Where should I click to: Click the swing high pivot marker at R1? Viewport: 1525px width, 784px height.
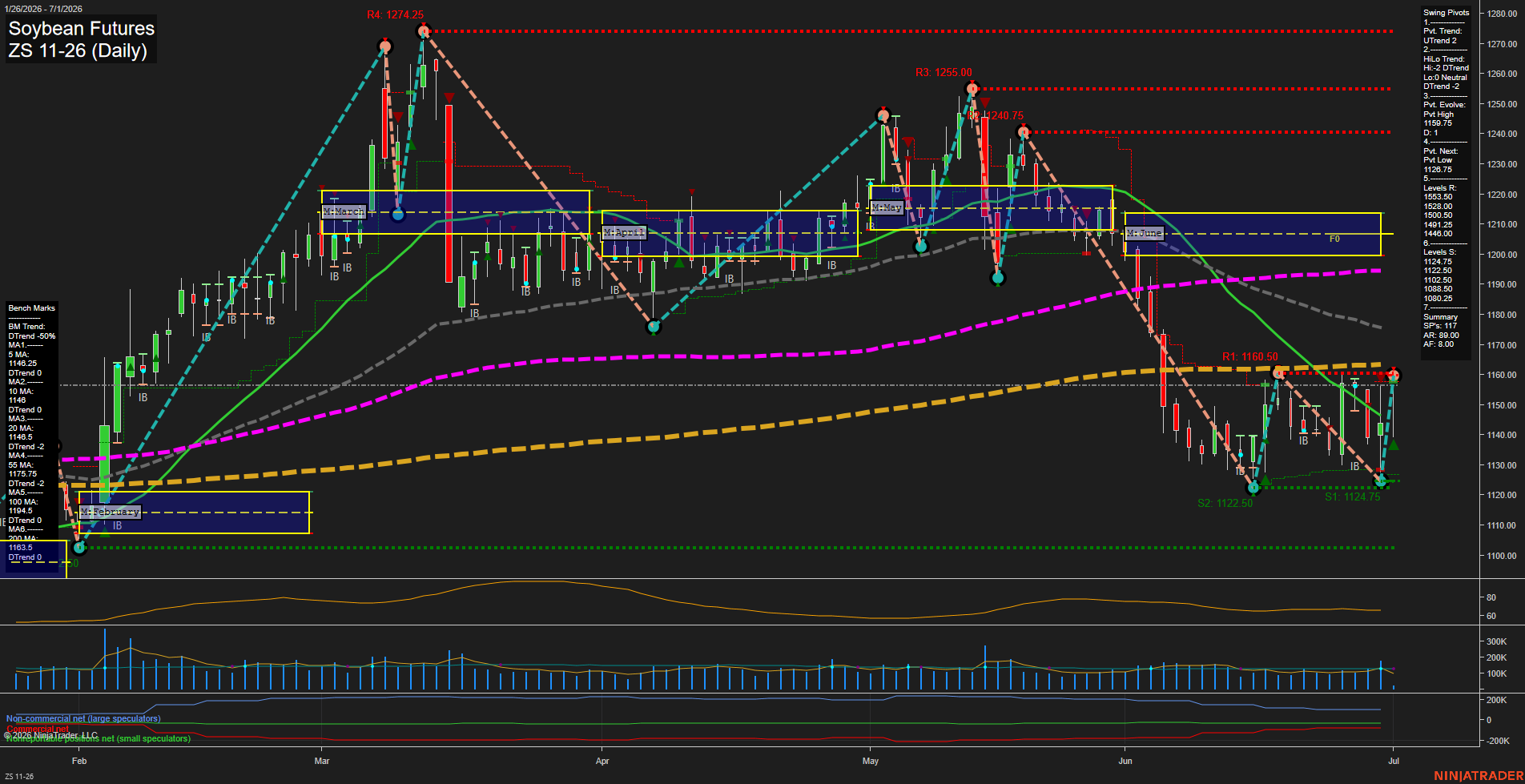1278,372
